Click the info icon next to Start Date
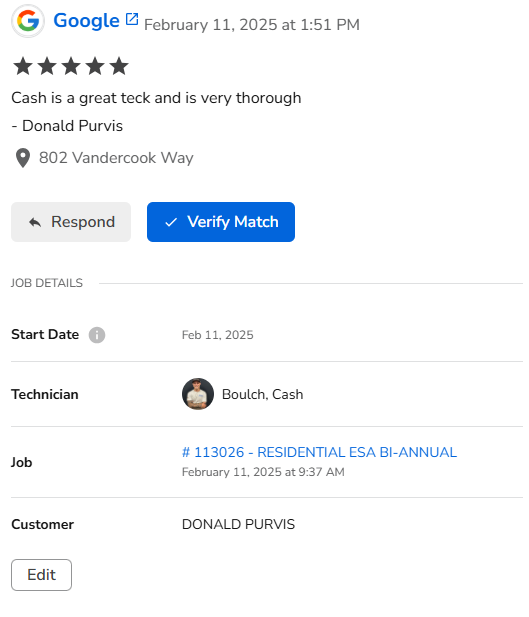 97,335
